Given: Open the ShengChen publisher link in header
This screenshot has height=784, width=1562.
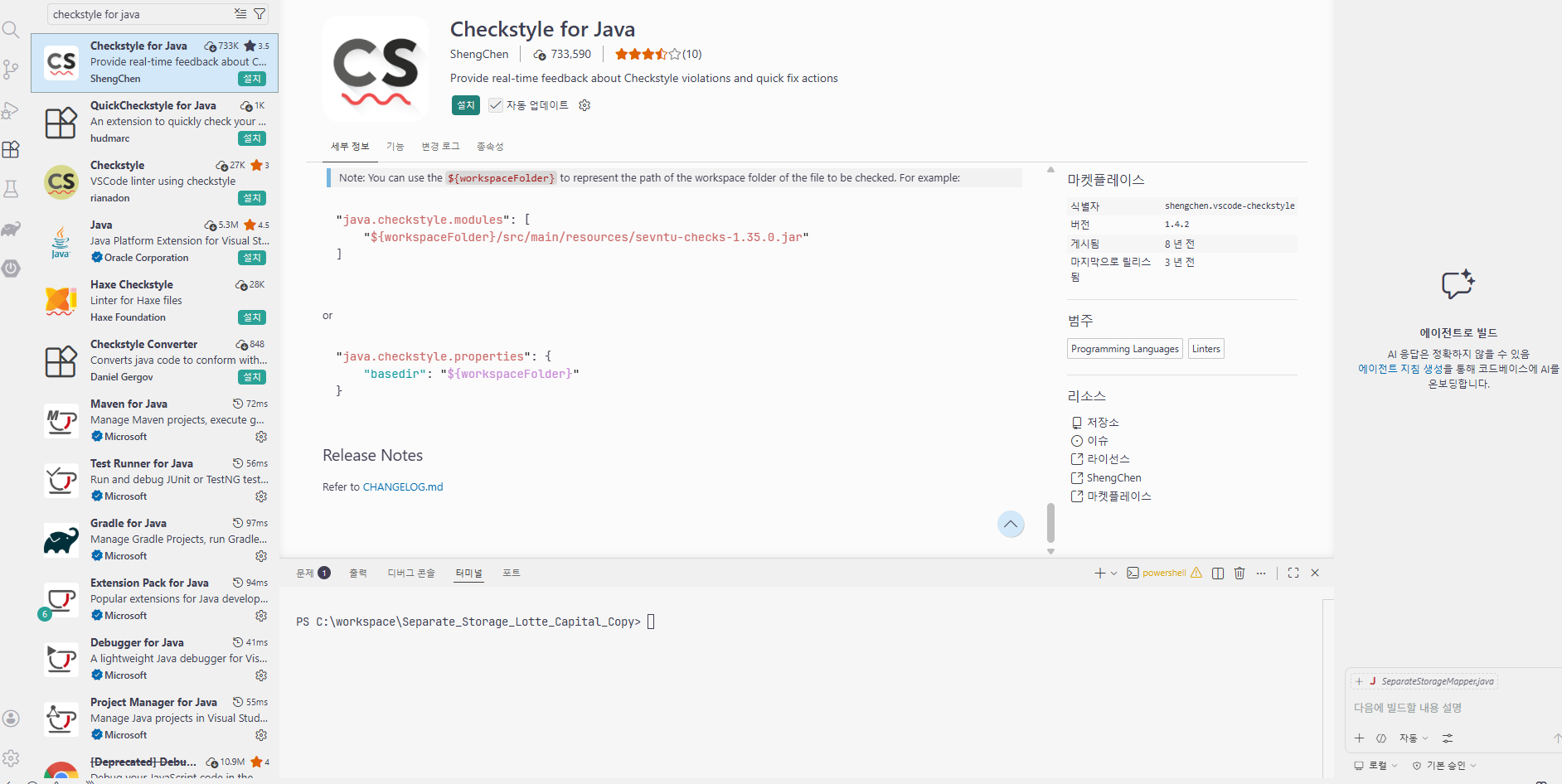Looking at the screenshot, I should tap(479, 55).
